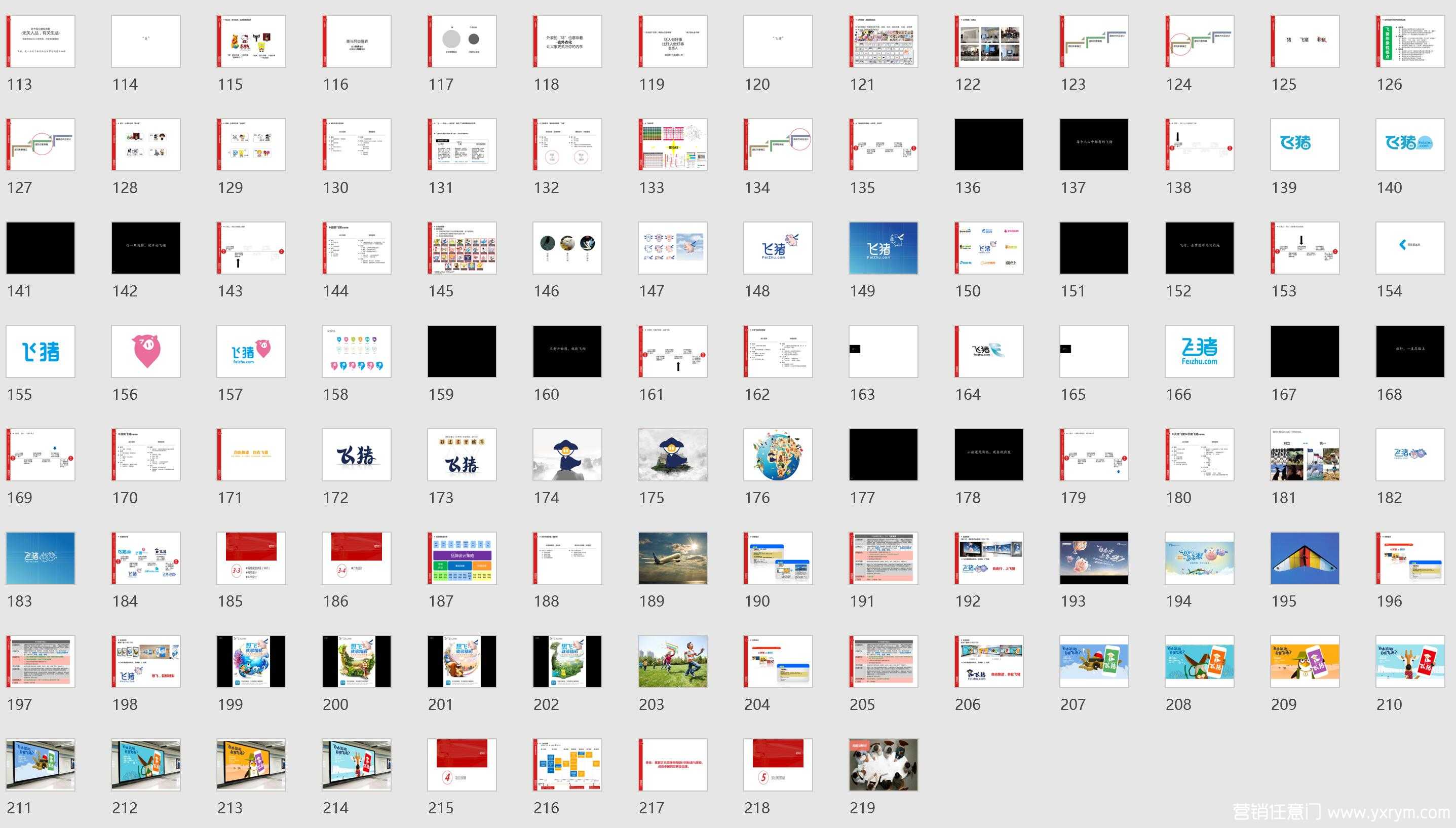Select slide thumbnail 113
Screen dimensions: 1456x828
point(41,42)
